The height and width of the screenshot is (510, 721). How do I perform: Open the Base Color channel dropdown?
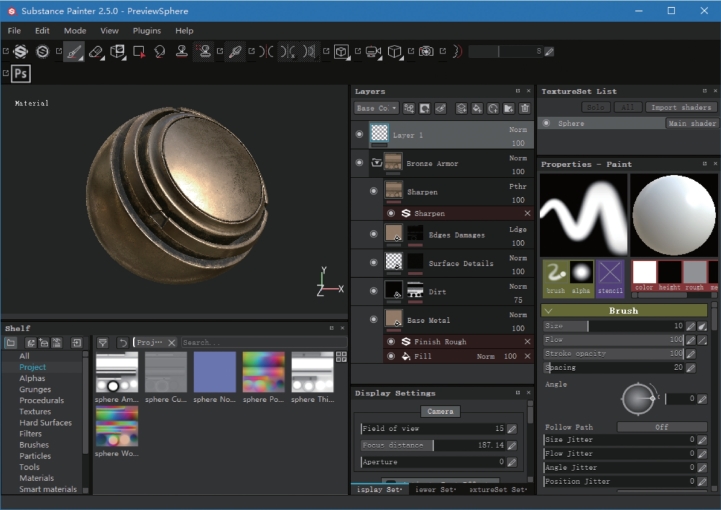[377, 109]
